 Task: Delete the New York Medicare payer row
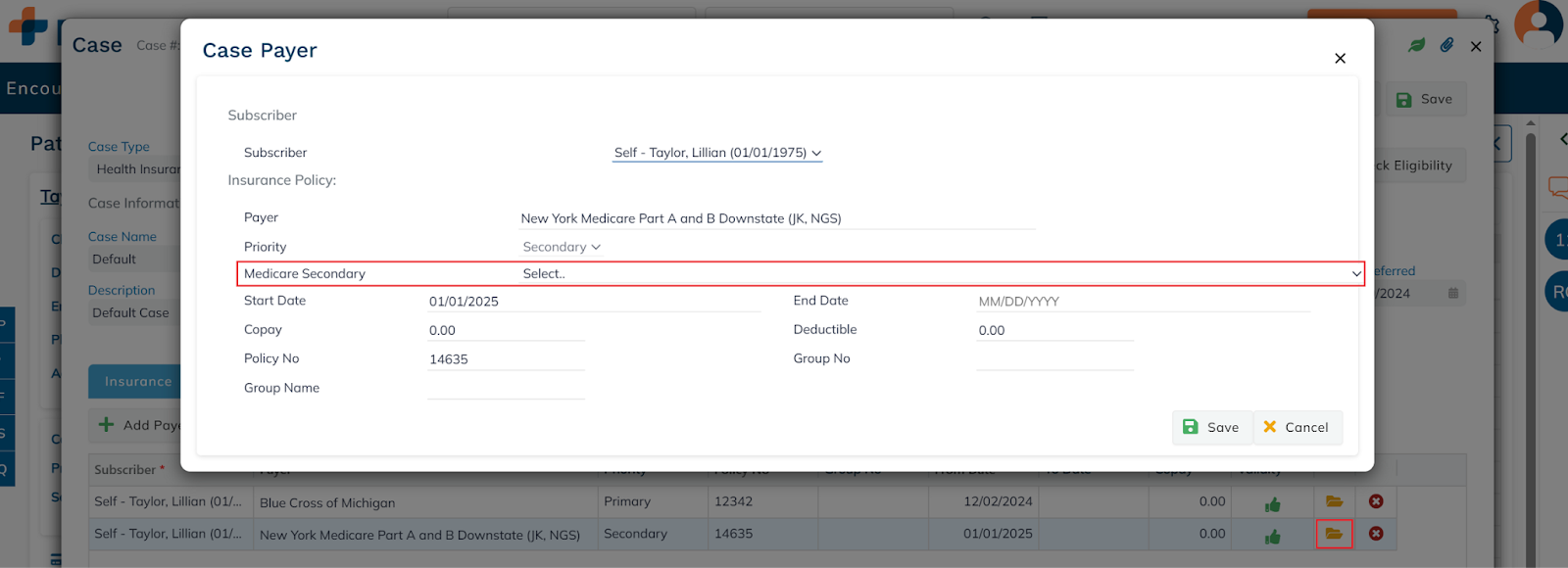point(1376,534)
